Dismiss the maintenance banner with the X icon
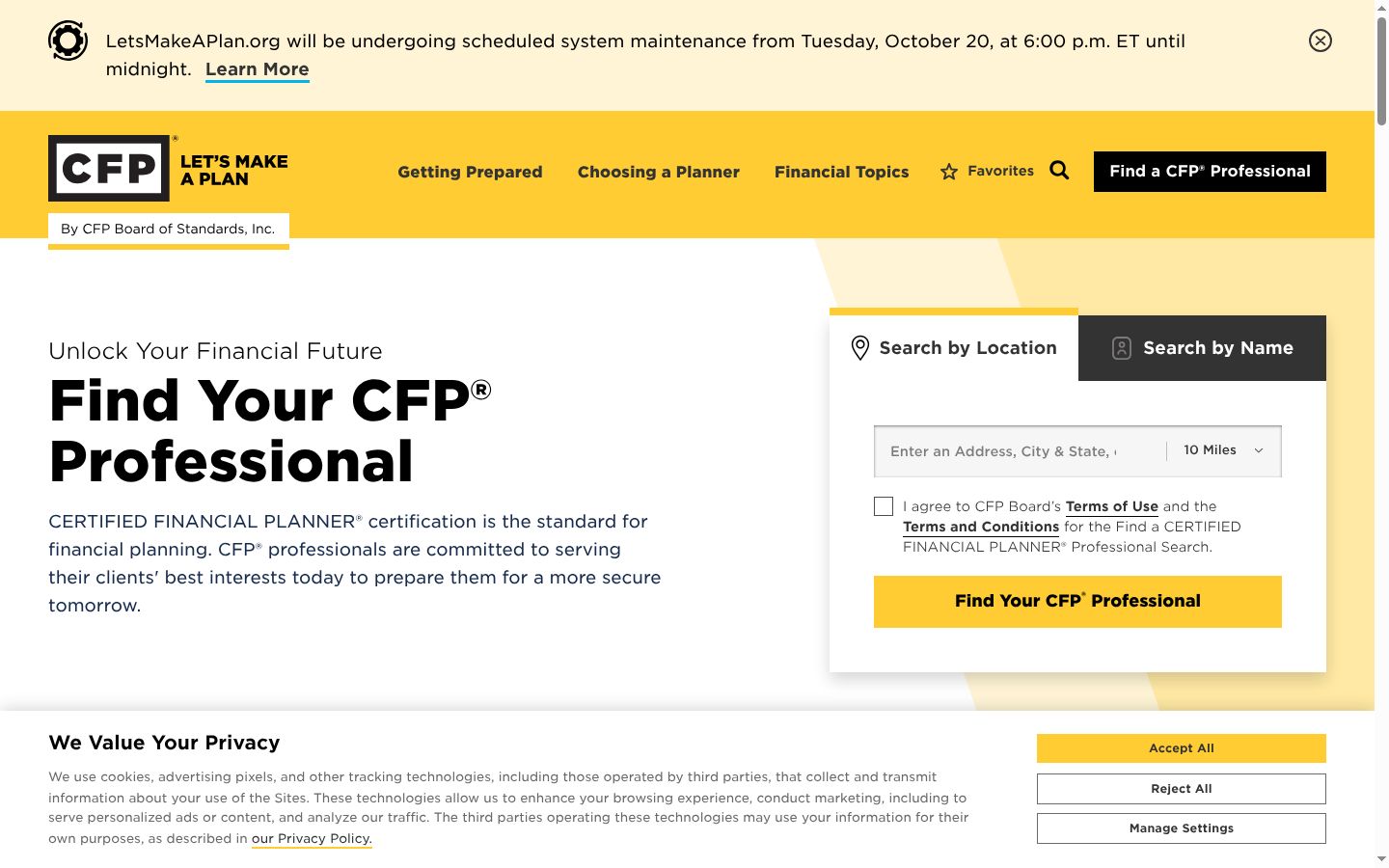 coord(1321,41)
